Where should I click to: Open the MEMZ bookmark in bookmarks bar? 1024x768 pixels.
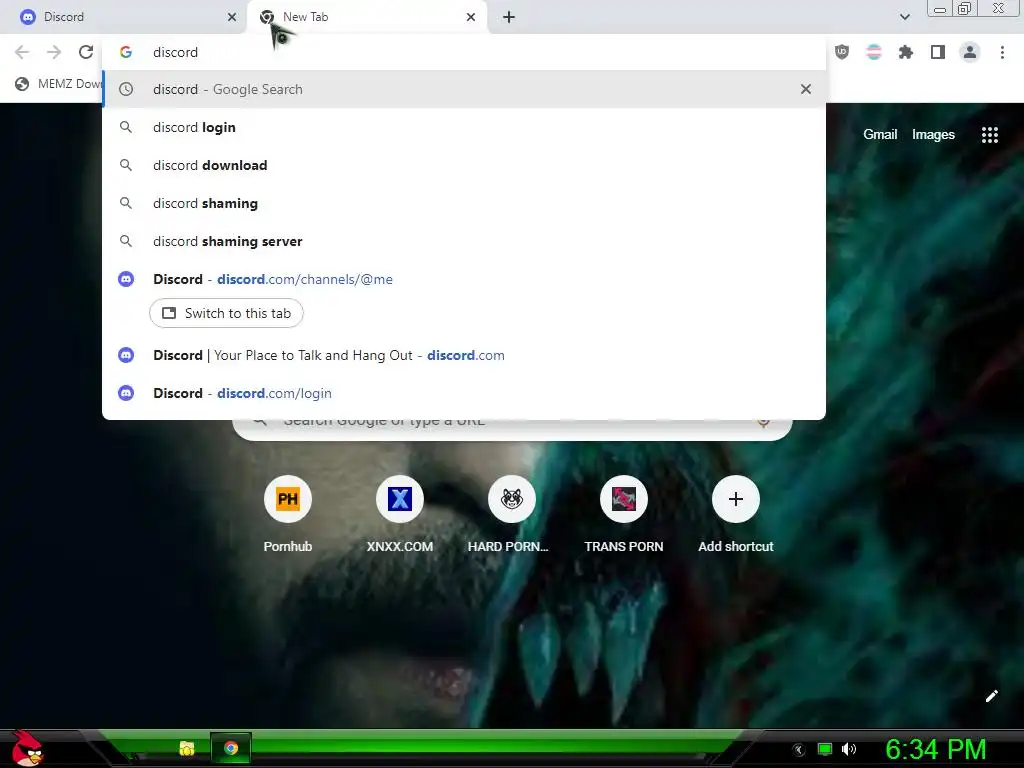59,84
